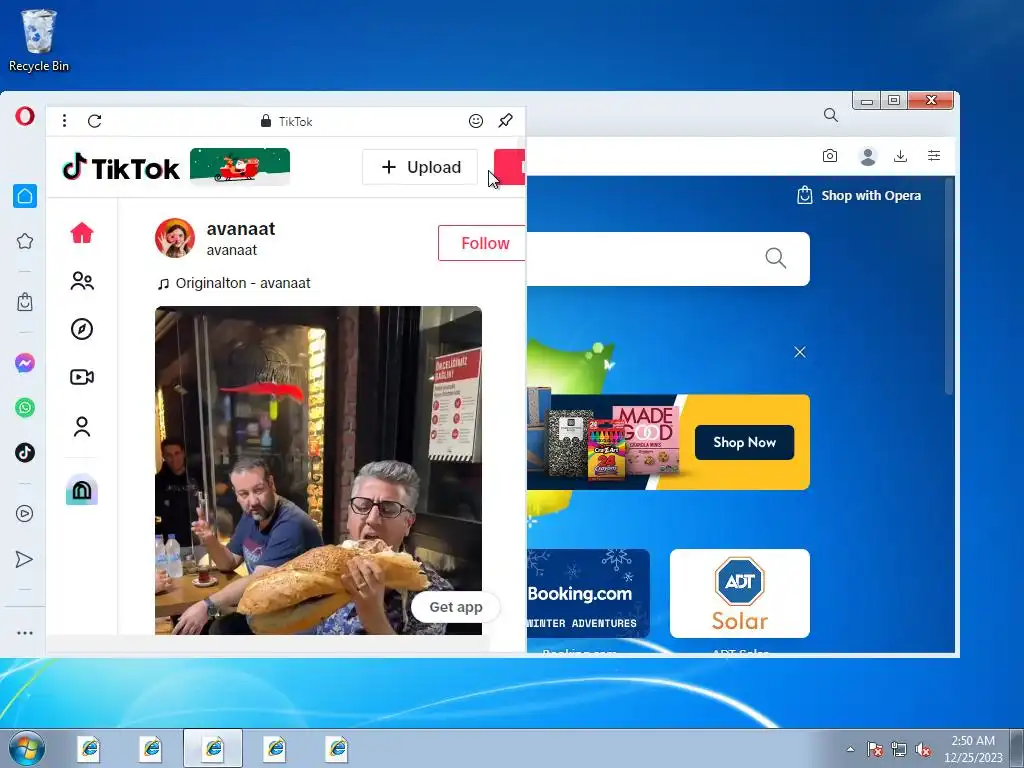Viewport: 1024px width, 768px height.
Task: Click the Action Center flag icon
Action: pos(875,749)
